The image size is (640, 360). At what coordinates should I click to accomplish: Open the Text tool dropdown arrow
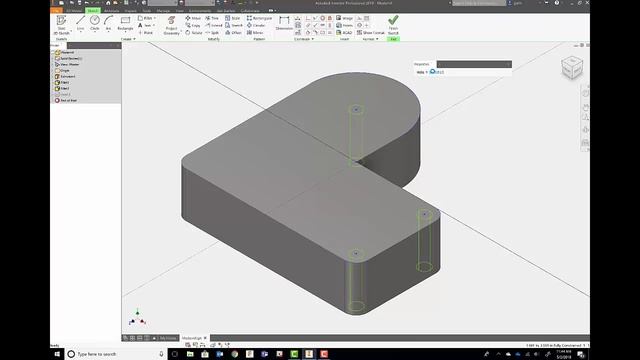(153, 25)
